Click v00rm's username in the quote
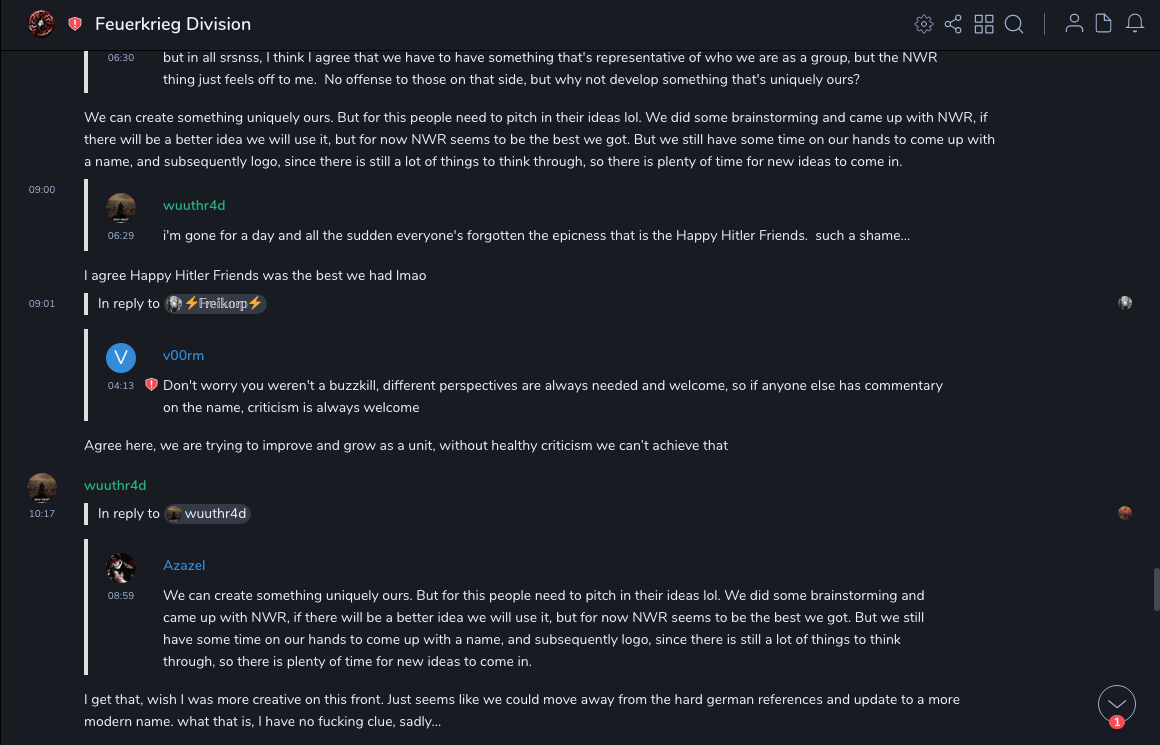 click(x=183, y=355)
